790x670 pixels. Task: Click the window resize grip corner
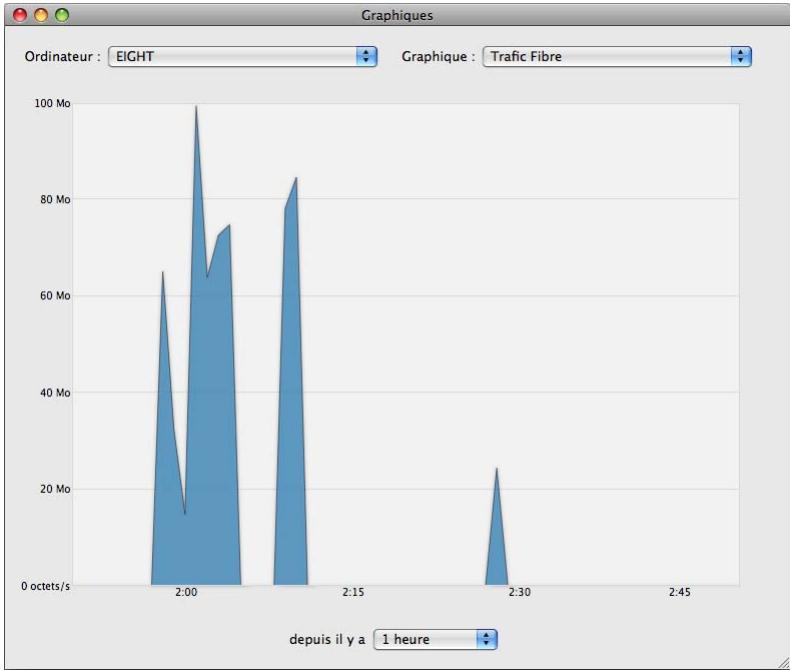tap(783, 663)
